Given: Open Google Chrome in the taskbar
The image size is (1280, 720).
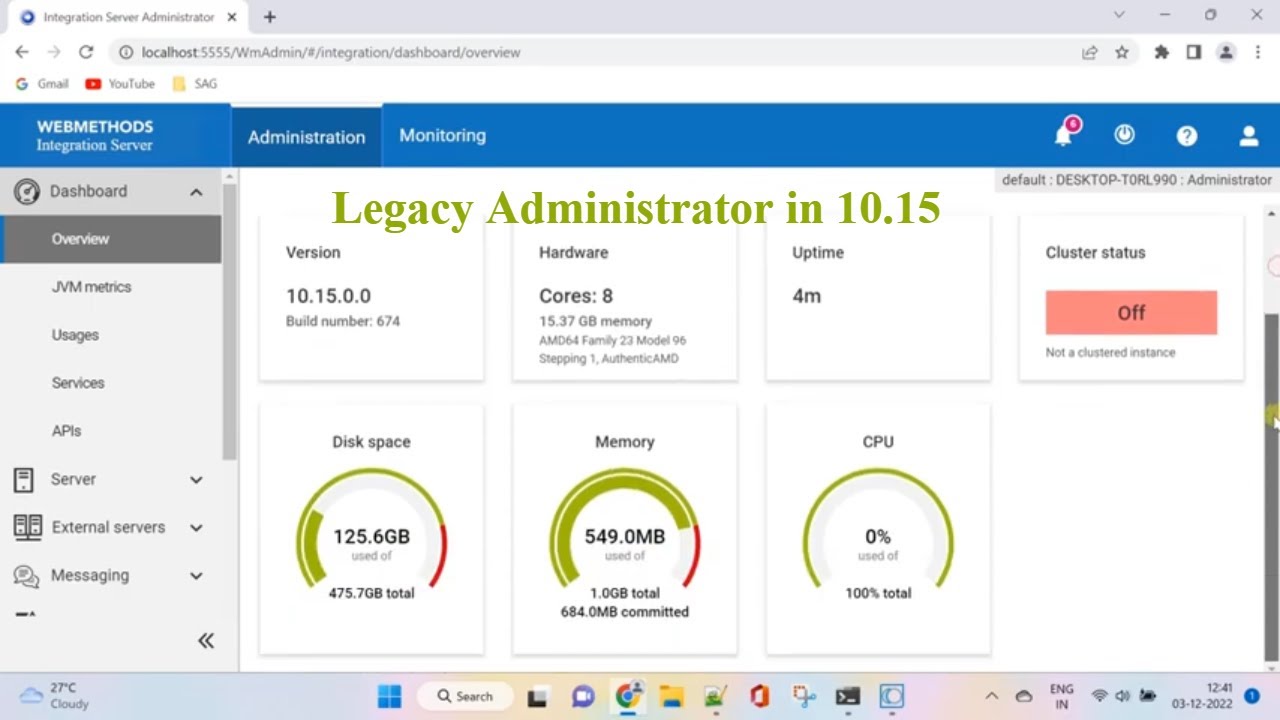Looking at the screenshot, I should pyautogui.click(x=628, y=696).
